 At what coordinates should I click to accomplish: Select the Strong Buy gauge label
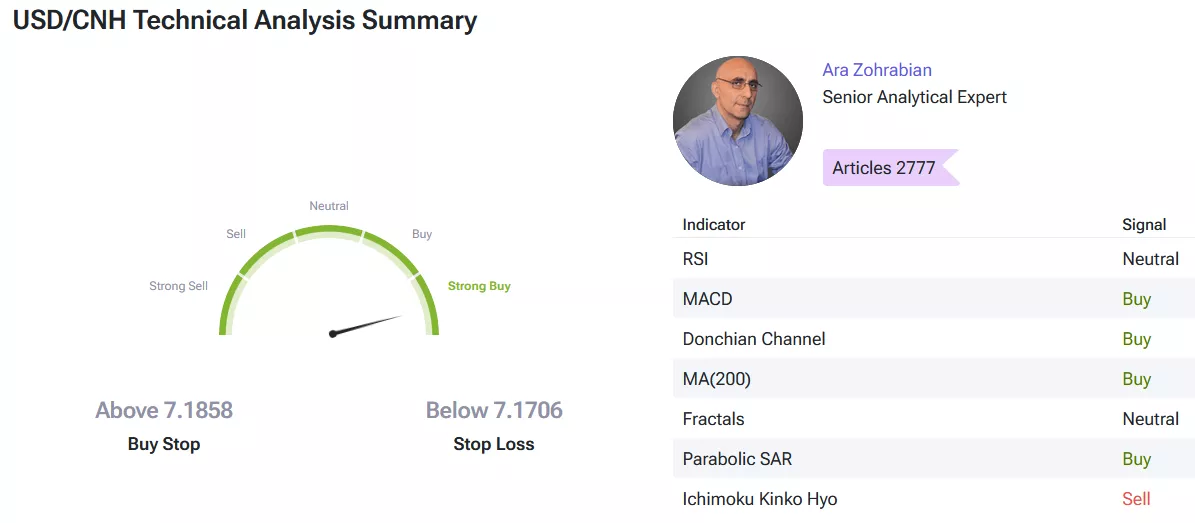[x=479, y=286]
